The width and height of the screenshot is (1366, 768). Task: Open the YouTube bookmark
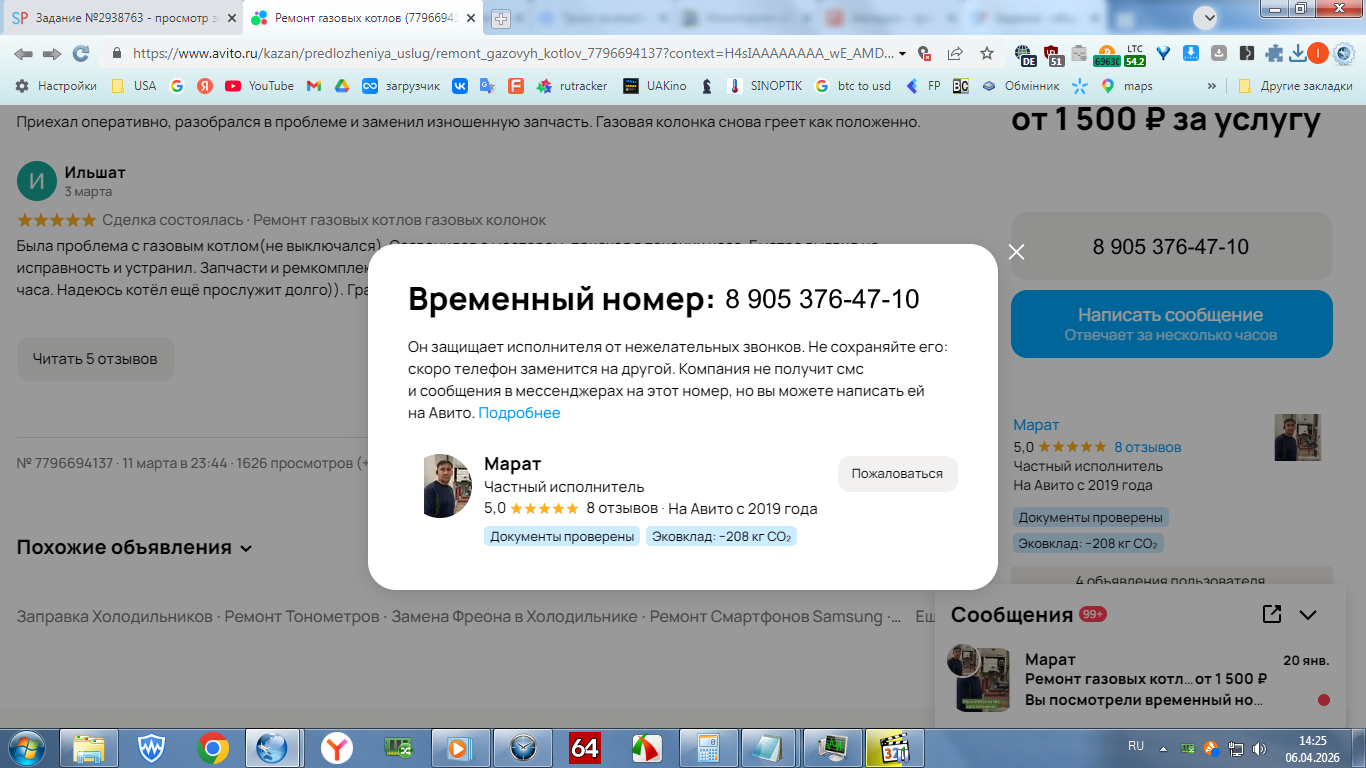click(x=260, y=86)
